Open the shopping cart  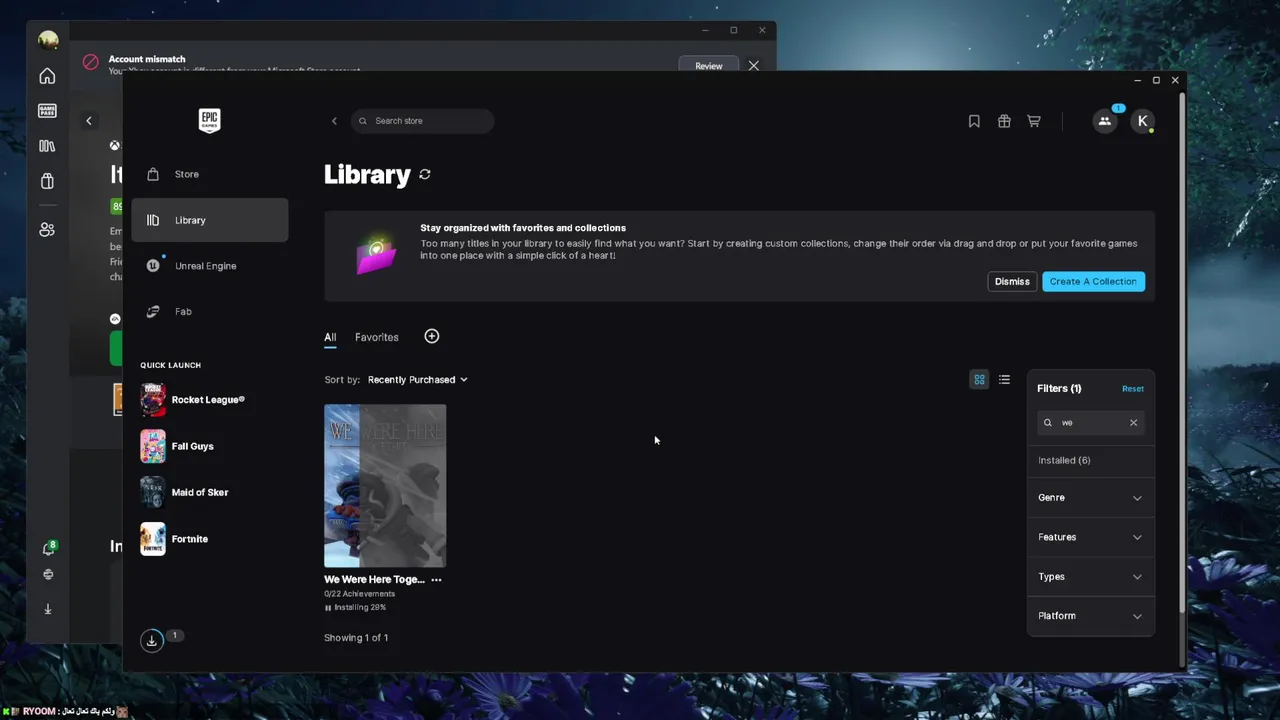pyautogui.click(x=1034, y=121)
